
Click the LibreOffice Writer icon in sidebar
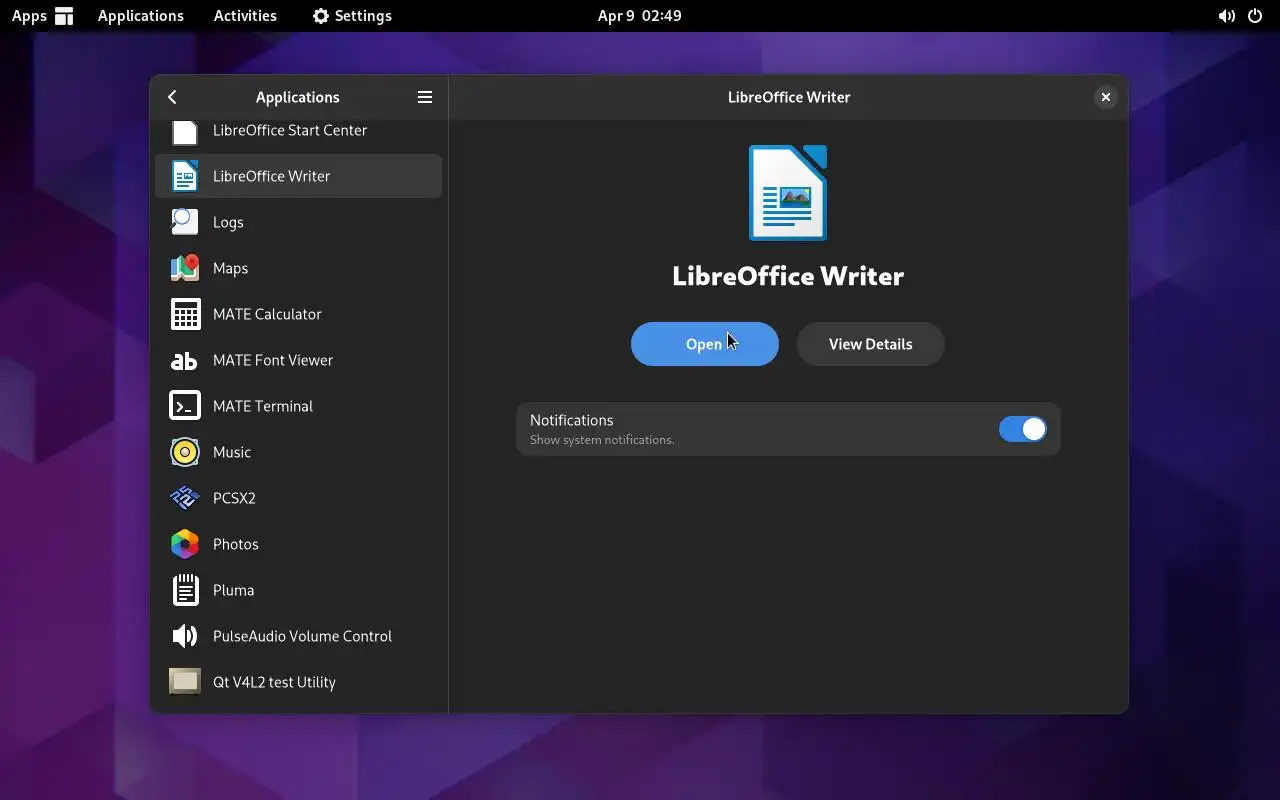(x=185, y=176)
